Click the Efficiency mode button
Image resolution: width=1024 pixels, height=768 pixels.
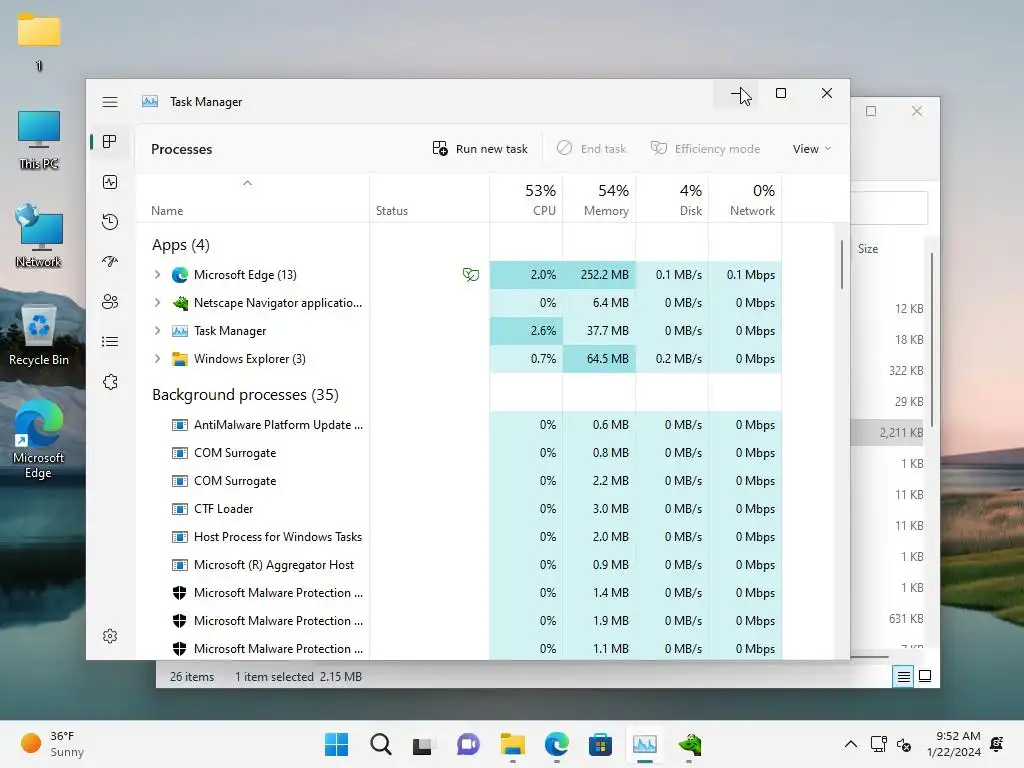coord(705,149)
